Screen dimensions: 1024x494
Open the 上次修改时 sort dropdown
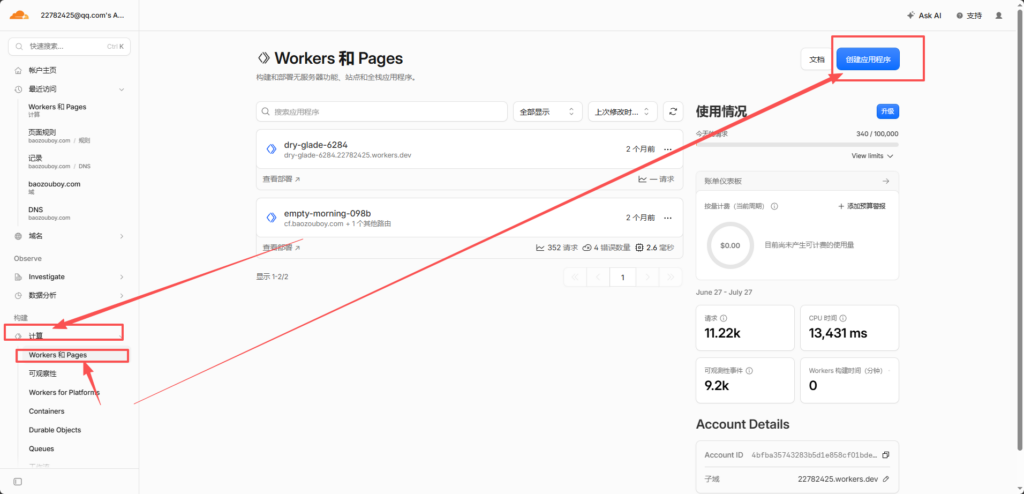[x=622, y=112]
